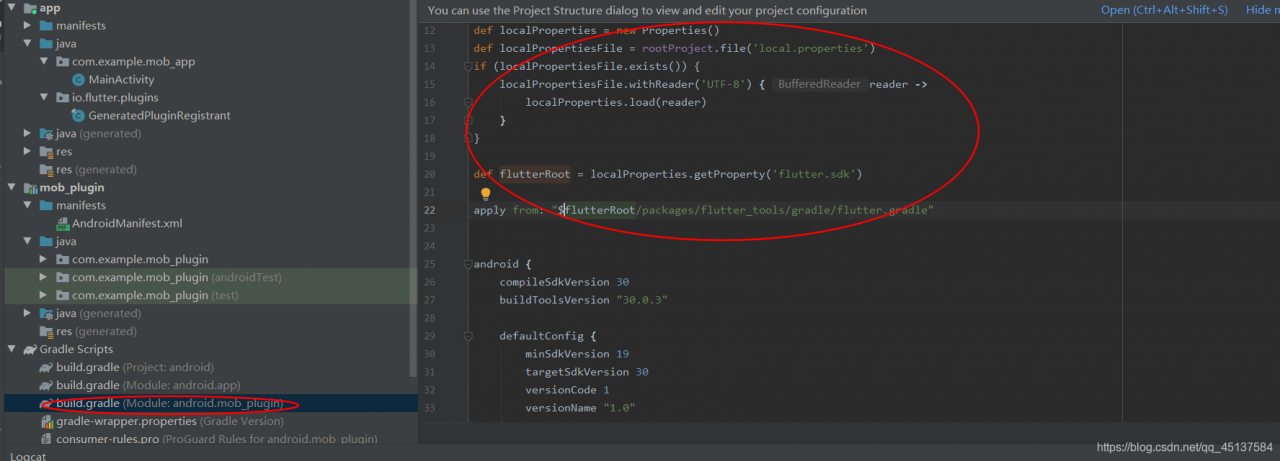This screenshot has width=1280, height=461.
Task: Click the mob_plugin module icon
Action: point(30,188)
